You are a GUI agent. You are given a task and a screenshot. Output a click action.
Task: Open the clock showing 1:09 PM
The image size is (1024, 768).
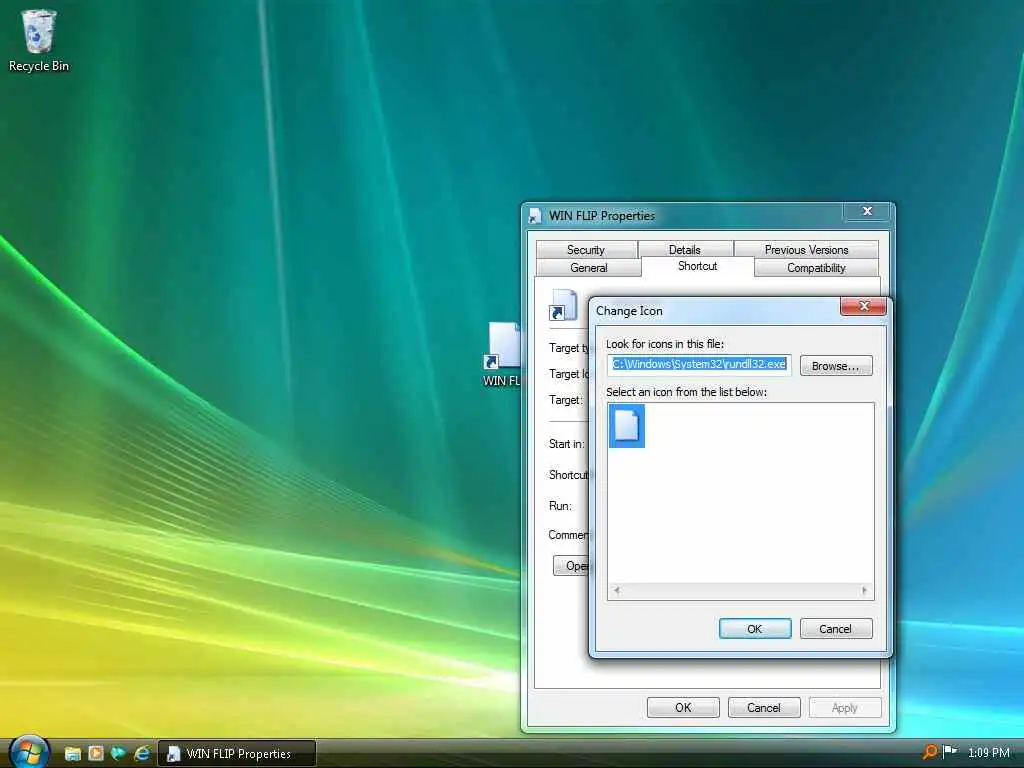(989, 753)
